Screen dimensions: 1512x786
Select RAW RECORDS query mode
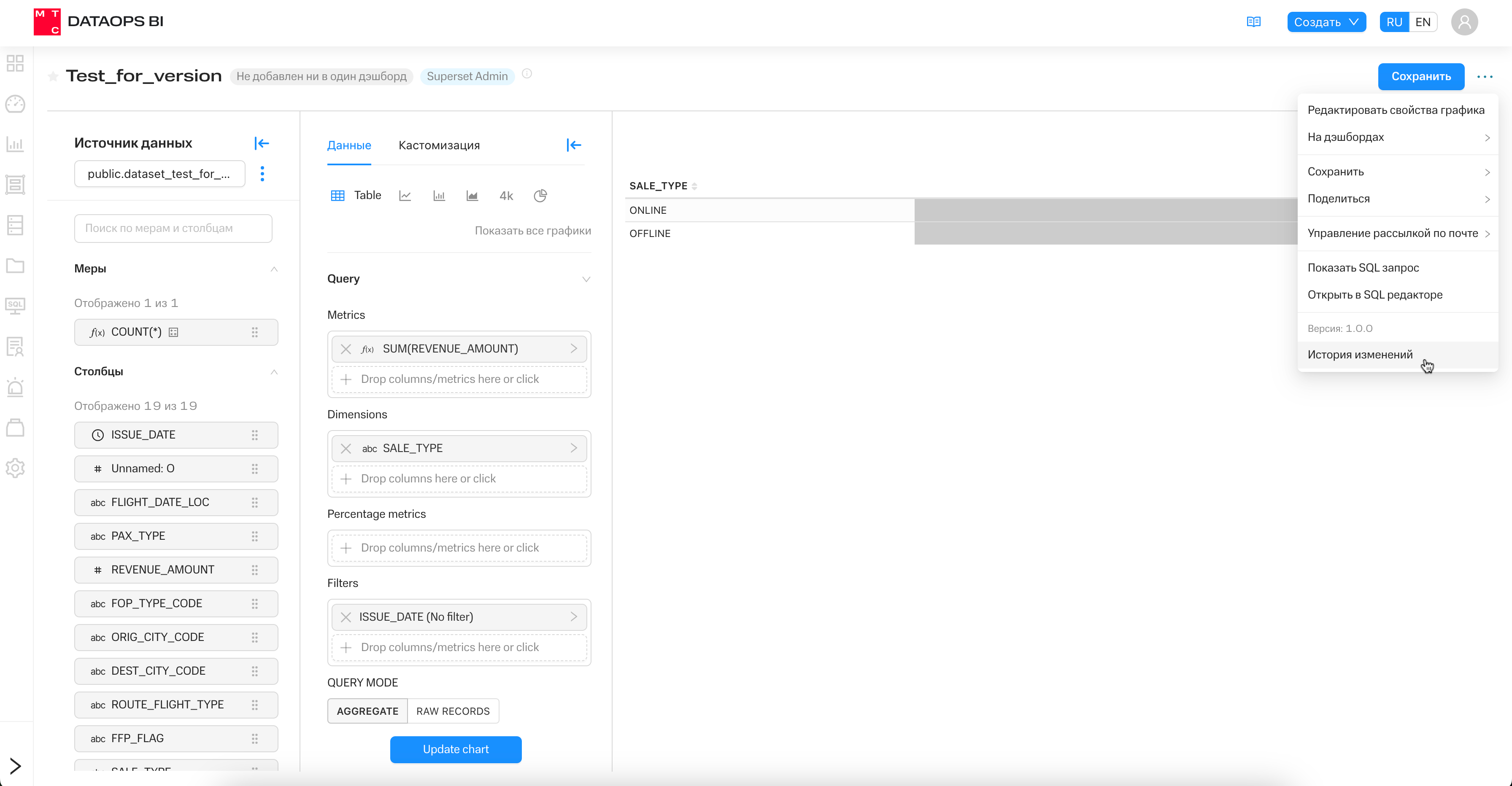(453, 711)
